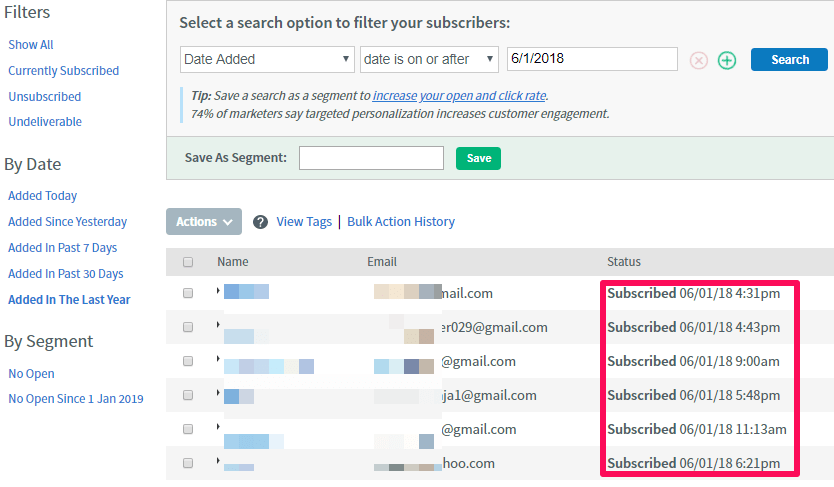Expand first subscriber row arrow

point(218,291)
